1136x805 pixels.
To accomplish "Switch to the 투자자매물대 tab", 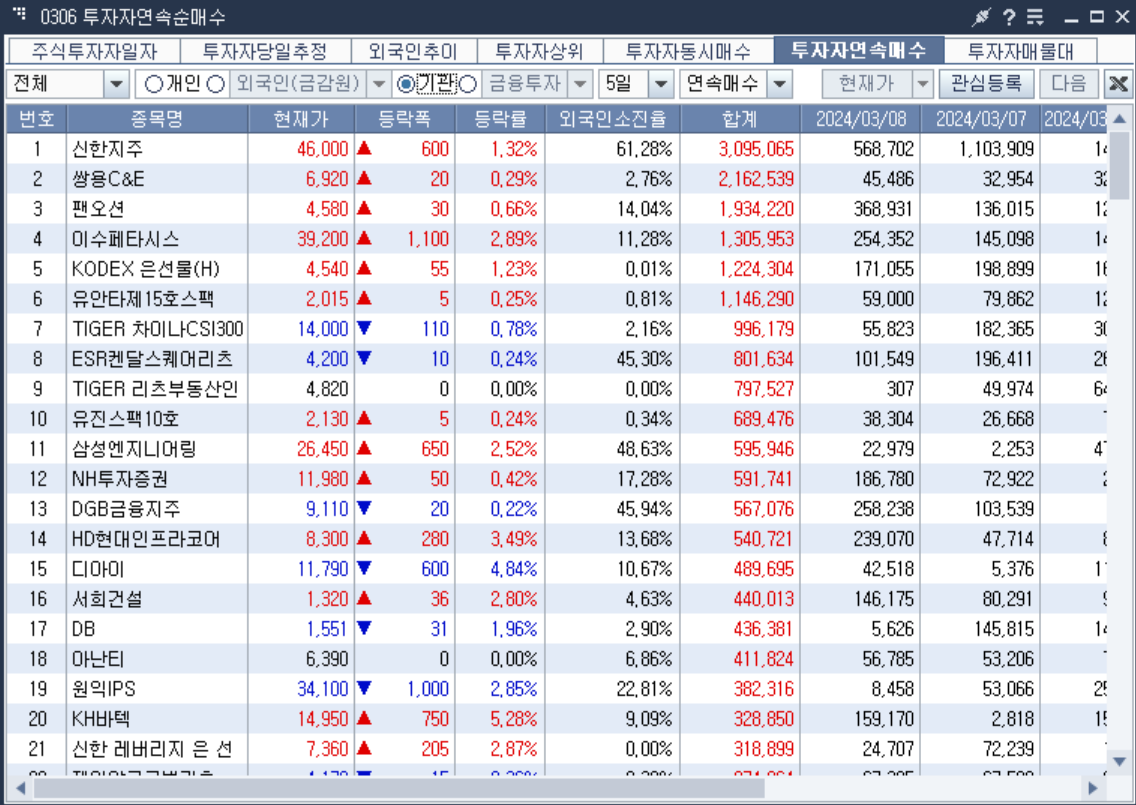I will [x=1020, y=51].
